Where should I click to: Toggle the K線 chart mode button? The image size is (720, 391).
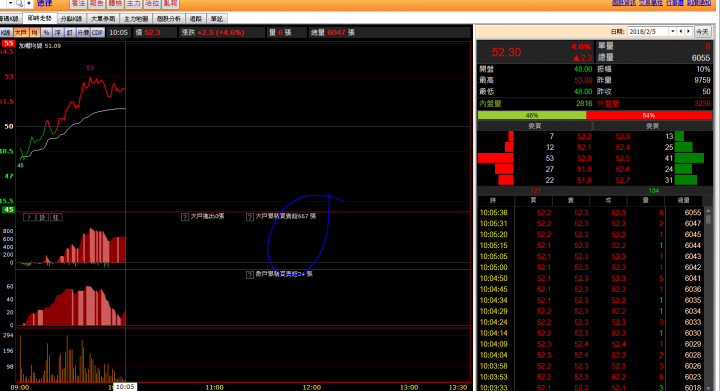[x=6, y=33]
